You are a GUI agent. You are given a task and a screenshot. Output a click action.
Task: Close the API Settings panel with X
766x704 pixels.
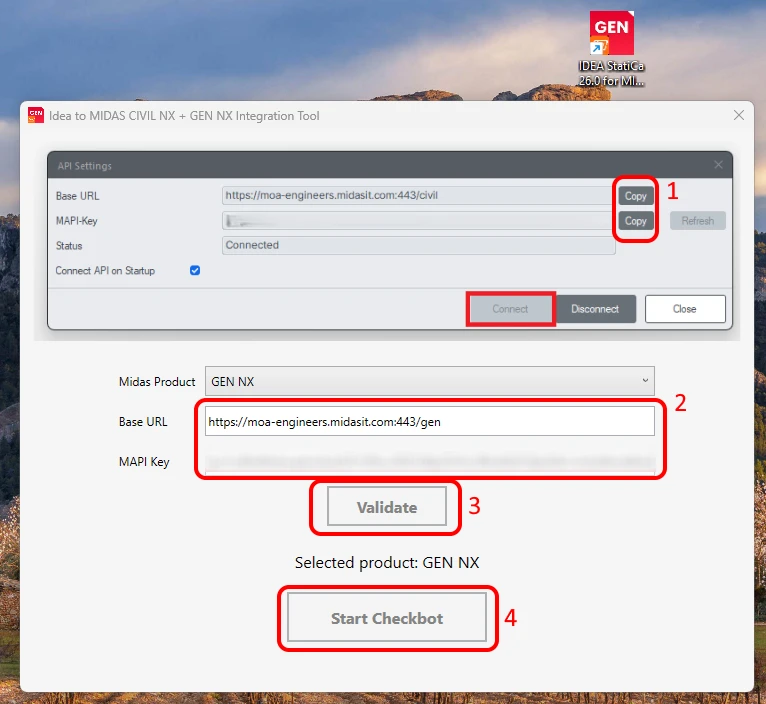click(718, 165)
